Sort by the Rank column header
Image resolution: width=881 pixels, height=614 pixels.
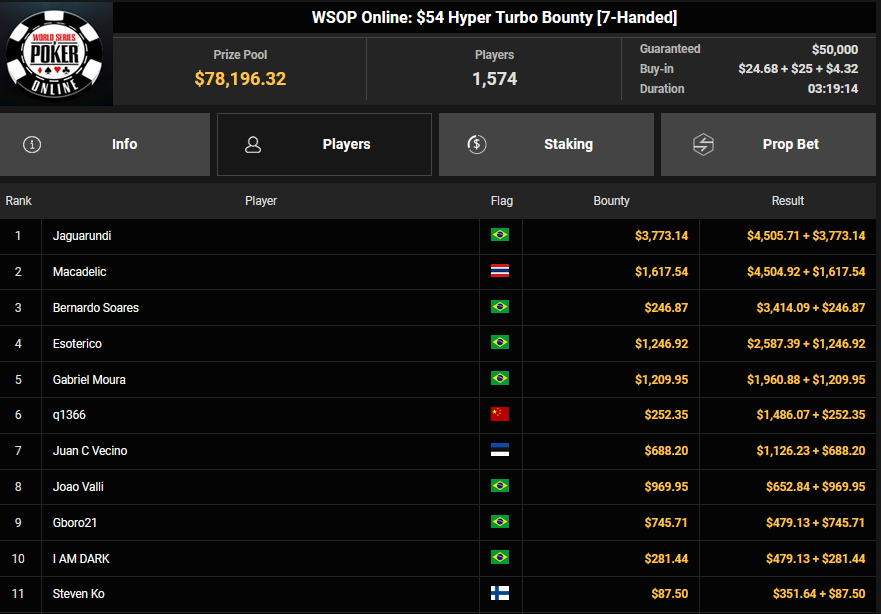coord(19,201)
